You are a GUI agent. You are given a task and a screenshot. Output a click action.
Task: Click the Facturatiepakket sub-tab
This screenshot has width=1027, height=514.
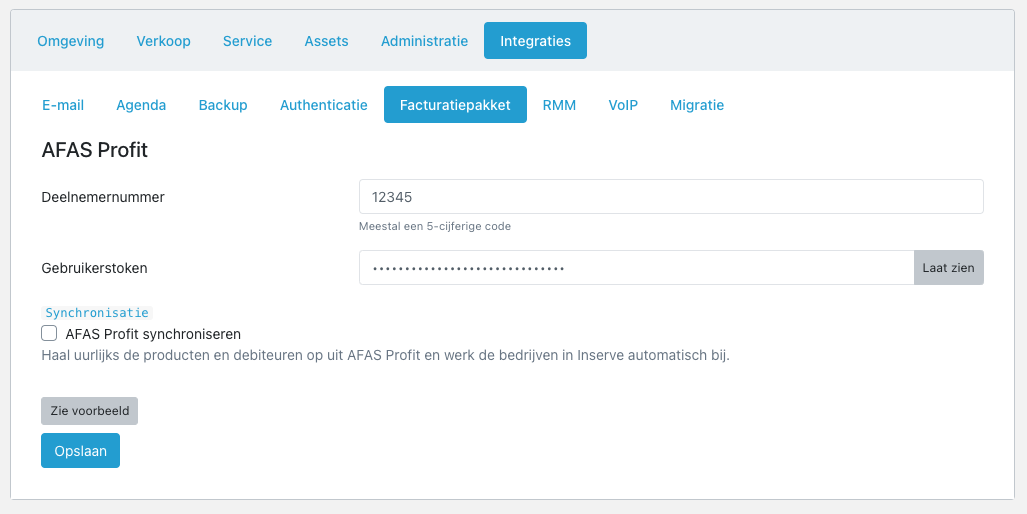pos(455,105)
